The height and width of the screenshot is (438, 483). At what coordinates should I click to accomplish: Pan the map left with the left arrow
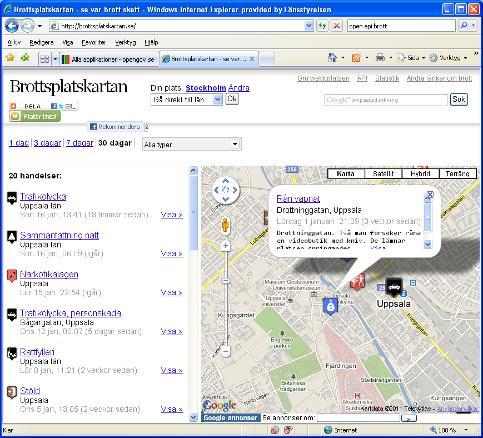tap(216, 190)
